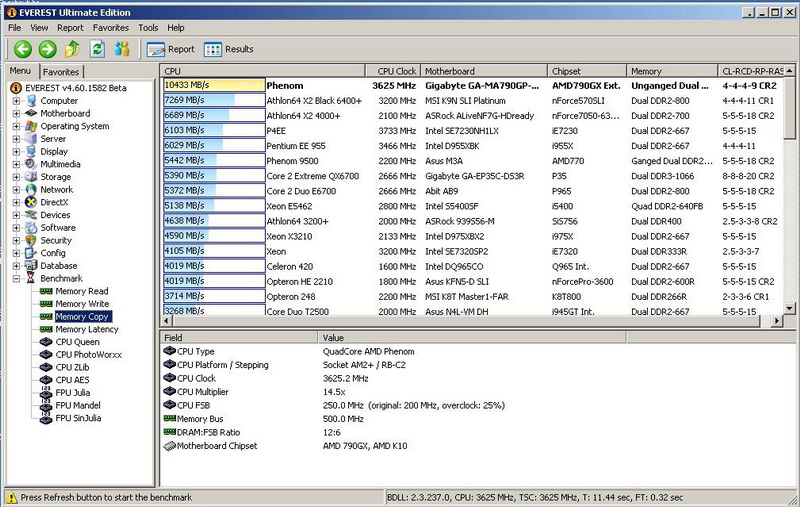Image resolution: width=800 pixels, height=507 pixels.
Task: Open the Help menu
Action: pos(176,28)
